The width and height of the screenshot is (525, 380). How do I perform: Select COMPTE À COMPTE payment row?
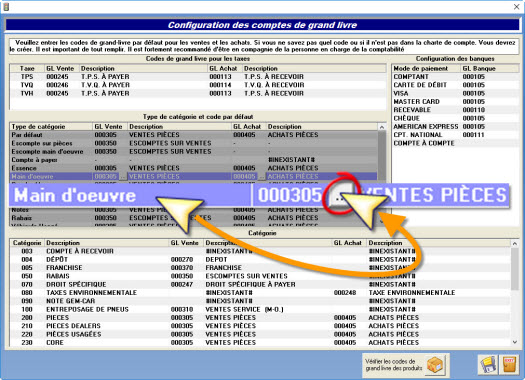click(455, 143)
